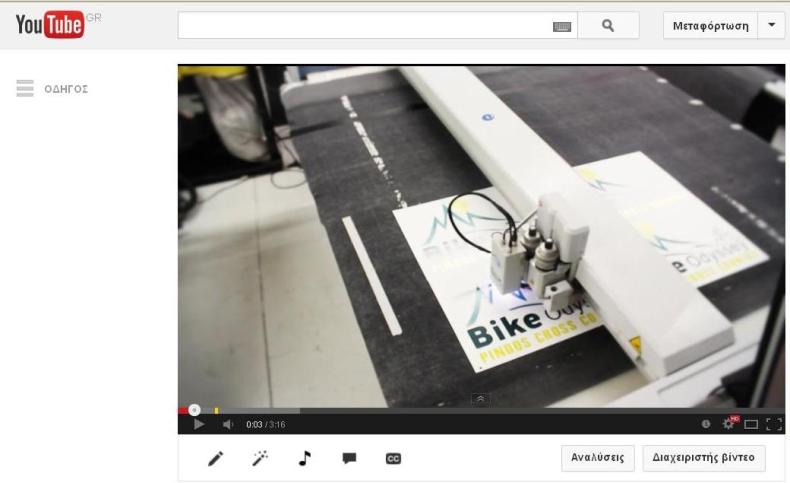790x483 pixels.
Task: Click the Διαχειριστής βίντεο button
Action: point(704,457)
